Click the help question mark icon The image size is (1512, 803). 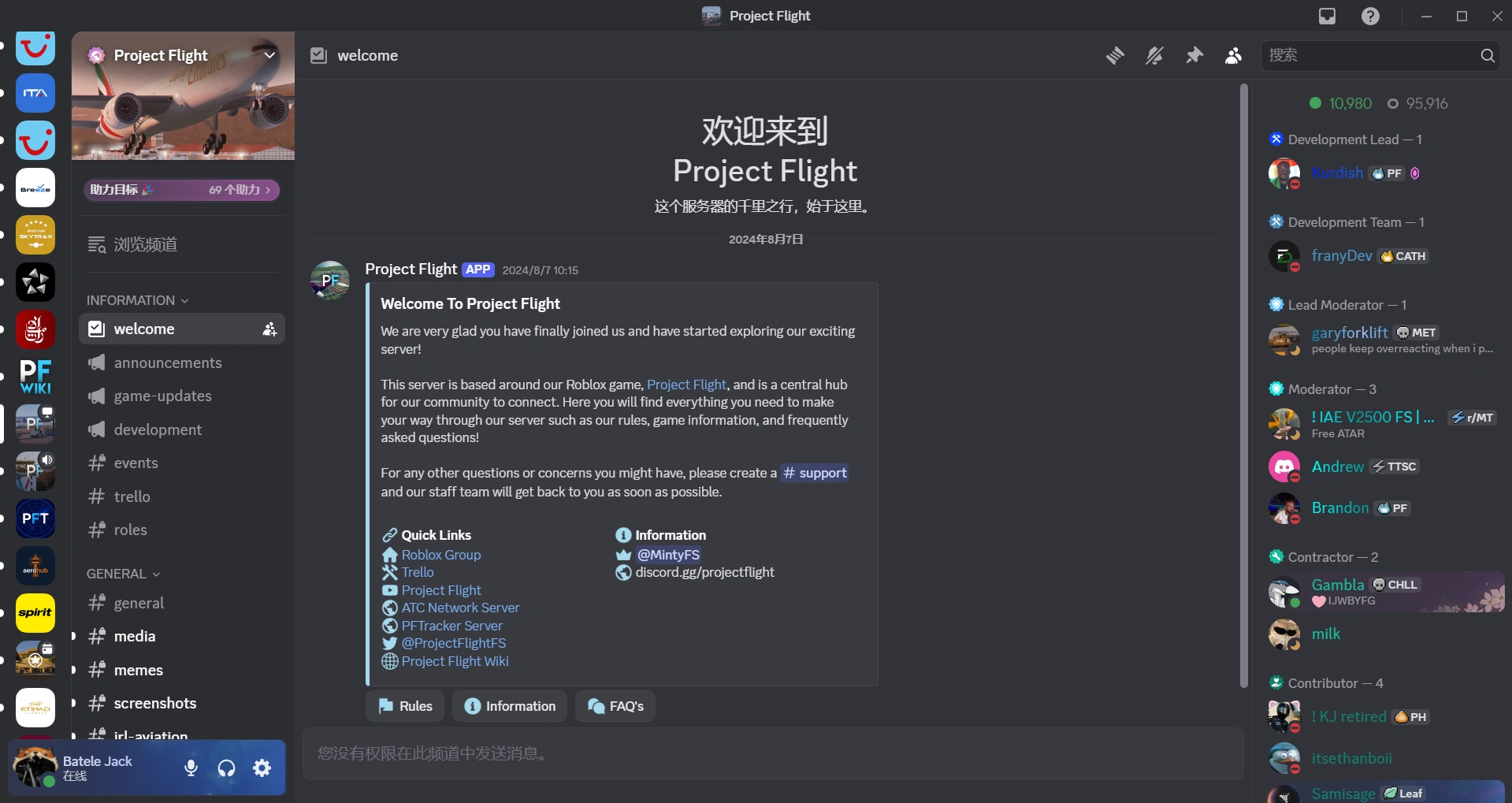(x=1371, y=16)
